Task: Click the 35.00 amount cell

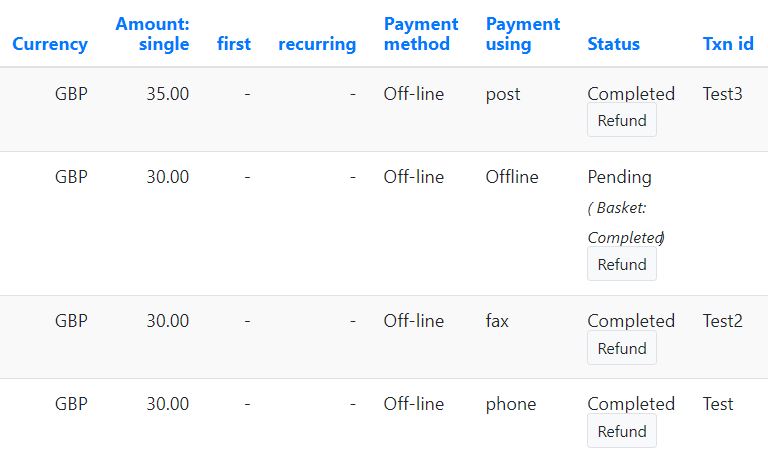Action: pyautogui.click(x=168, y=94)
